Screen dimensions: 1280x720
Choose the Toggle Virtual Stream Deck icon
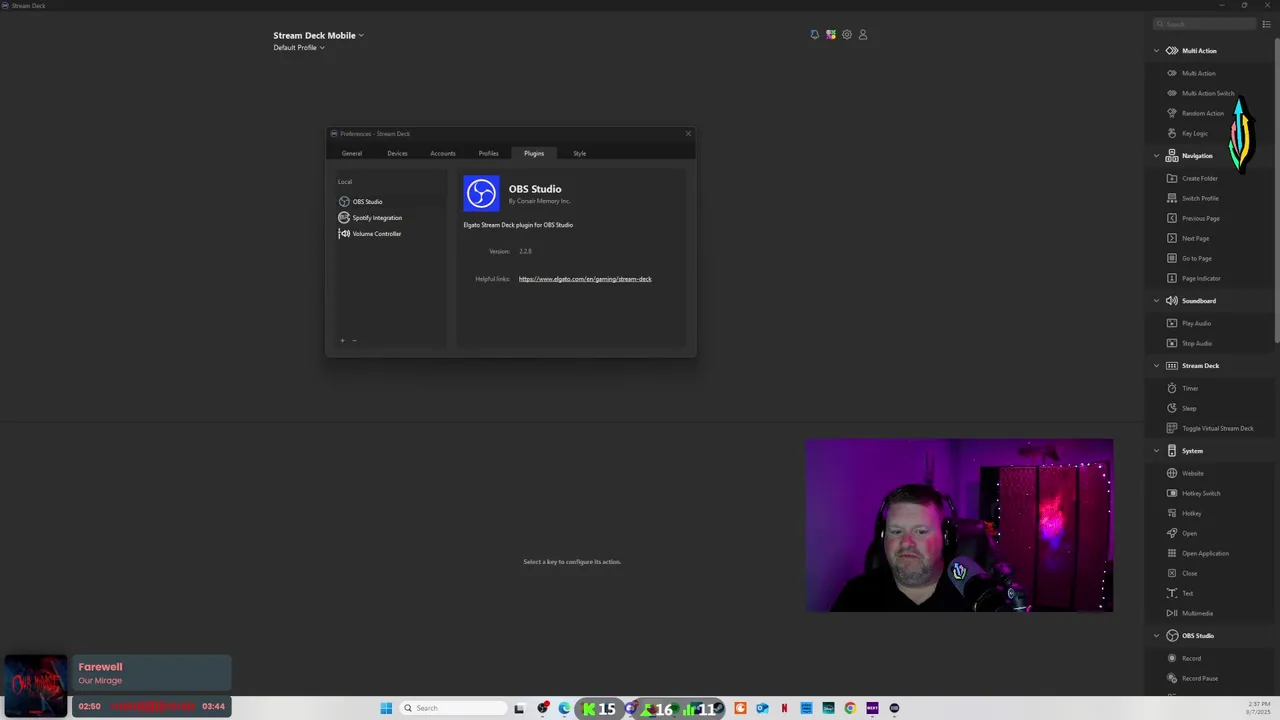[x=1172, y=428]
